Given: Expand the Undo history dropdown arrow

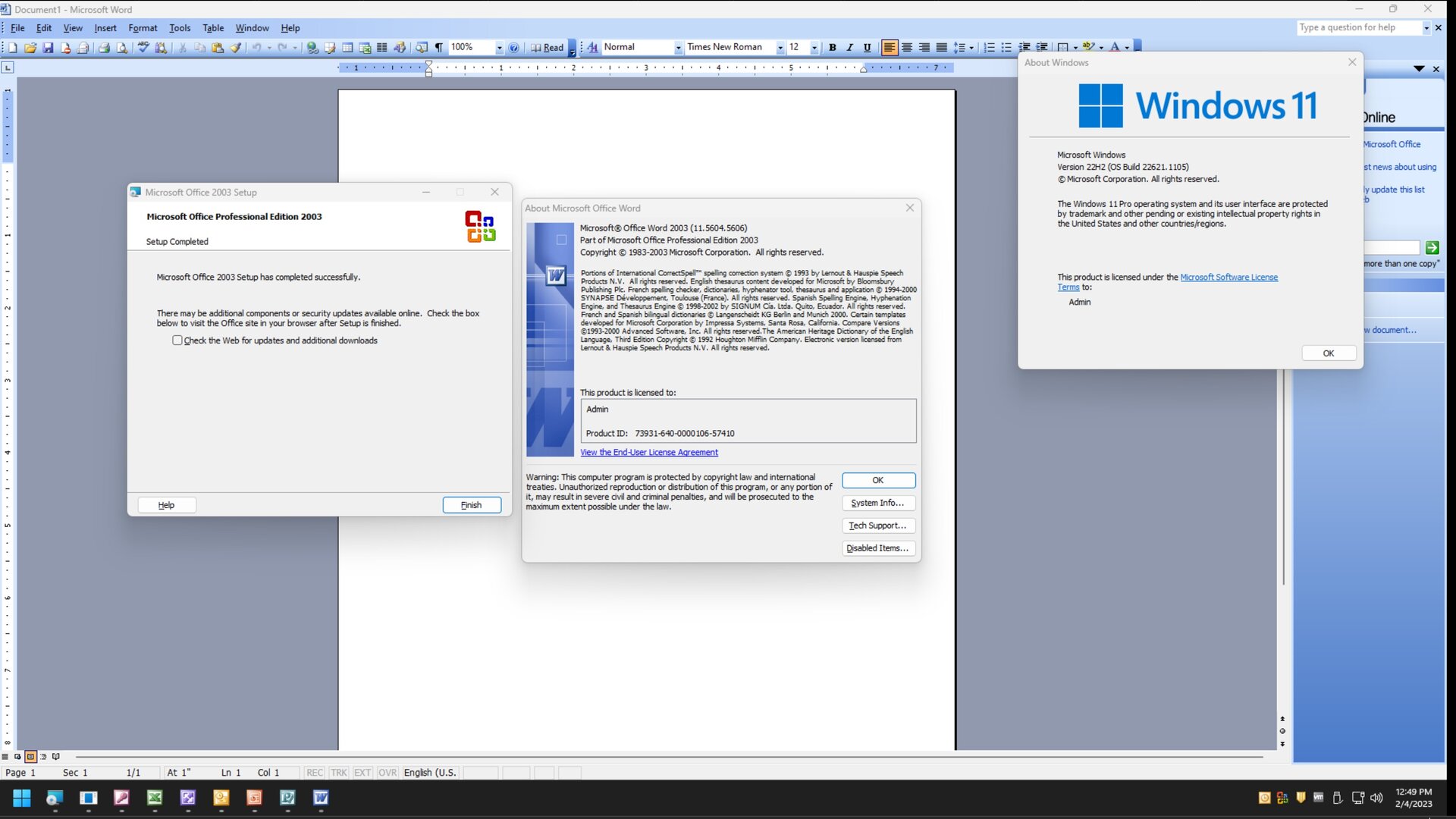Looking at the screenshot, I should pyautogui.click(x=269, y=48).
